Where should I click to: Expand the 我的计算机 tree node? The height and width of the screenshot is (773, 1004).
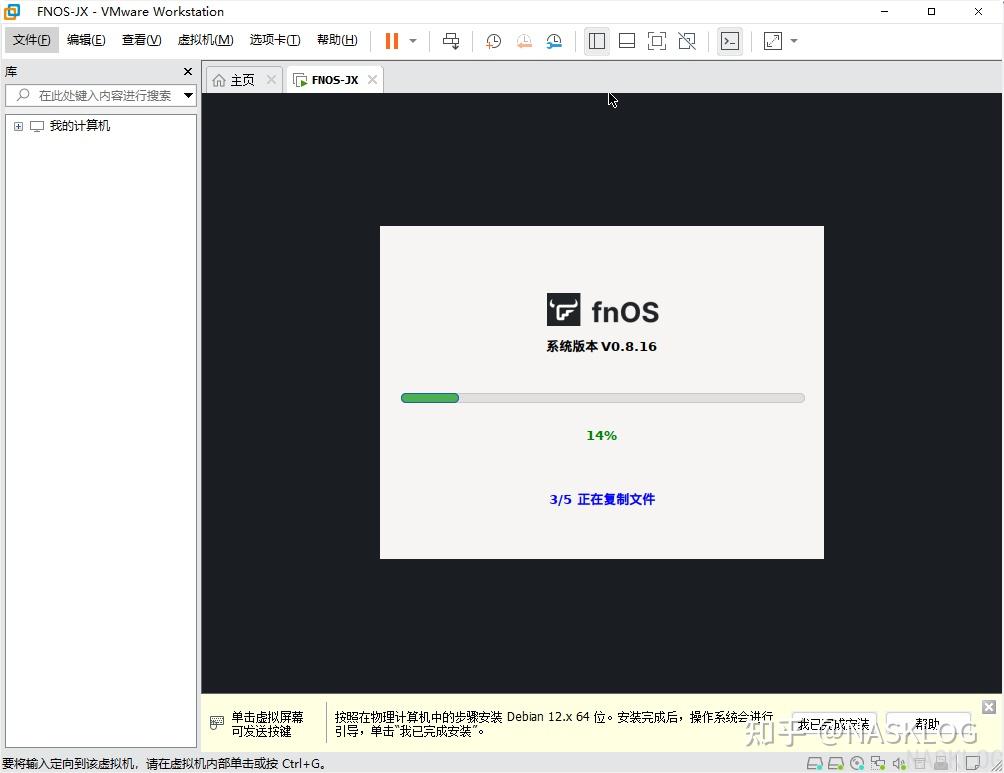pyautogui.click(x=17, y=125)
